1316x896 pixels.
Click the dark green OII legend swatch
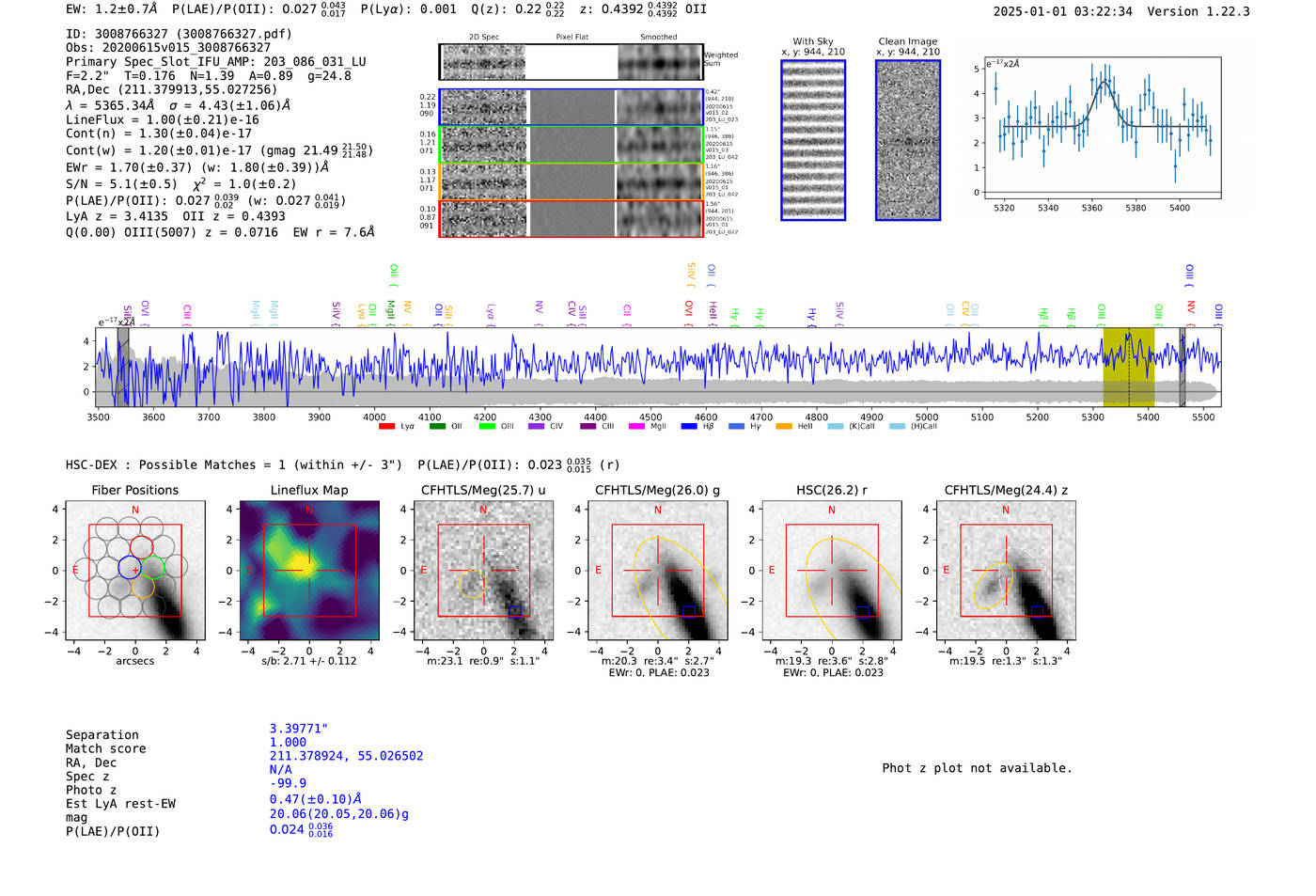tap(436, 427)
